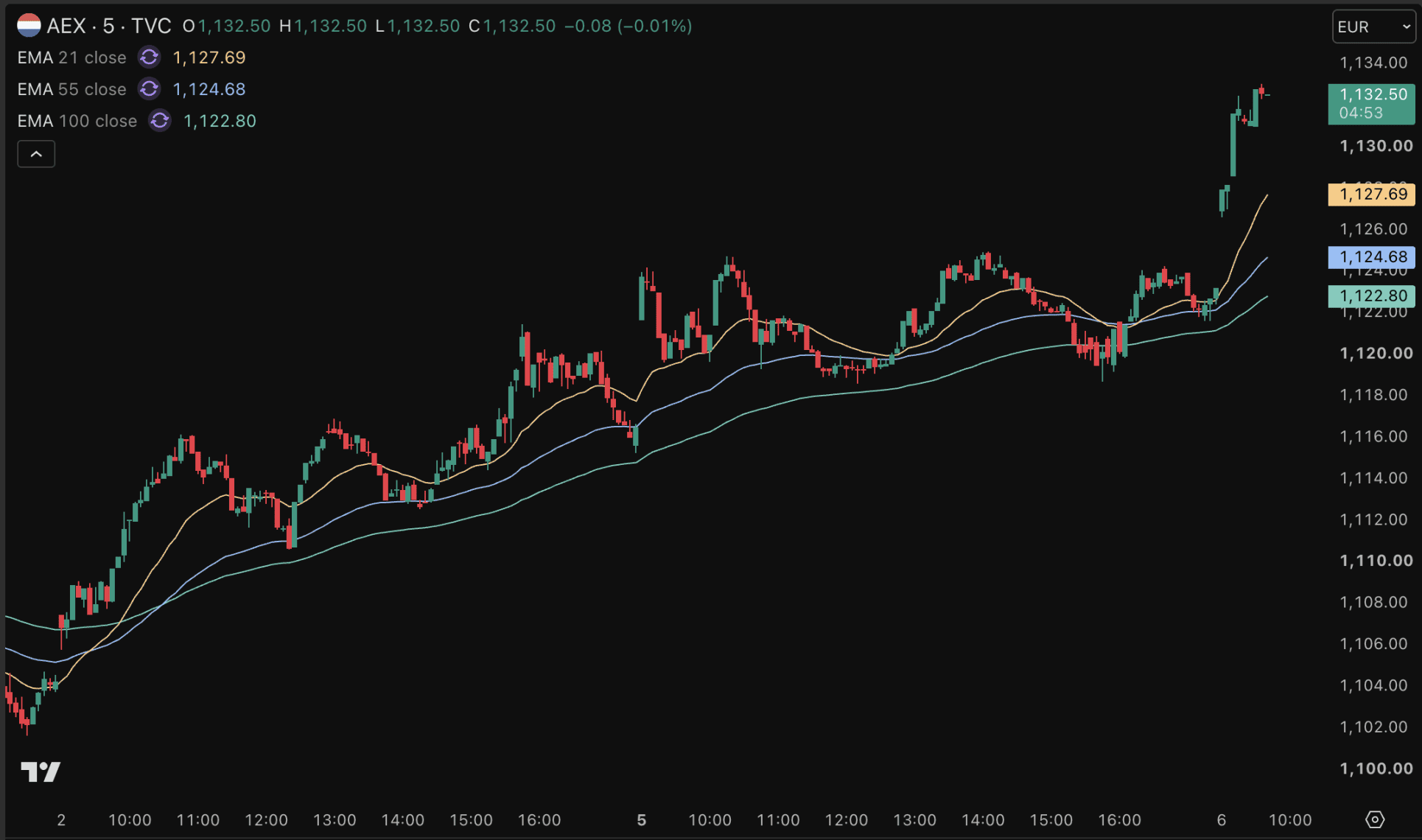Viewport: 1422px width, 840px height.
Task: Click the TradingView logo
Action: click(41, 771)
